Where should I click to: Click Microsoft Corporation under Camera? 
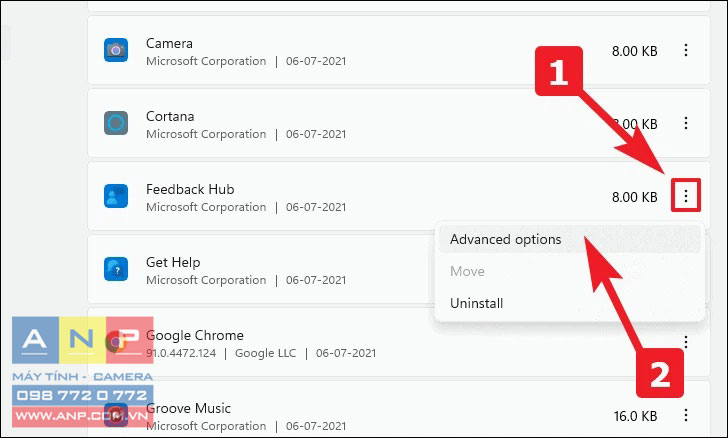206,61
